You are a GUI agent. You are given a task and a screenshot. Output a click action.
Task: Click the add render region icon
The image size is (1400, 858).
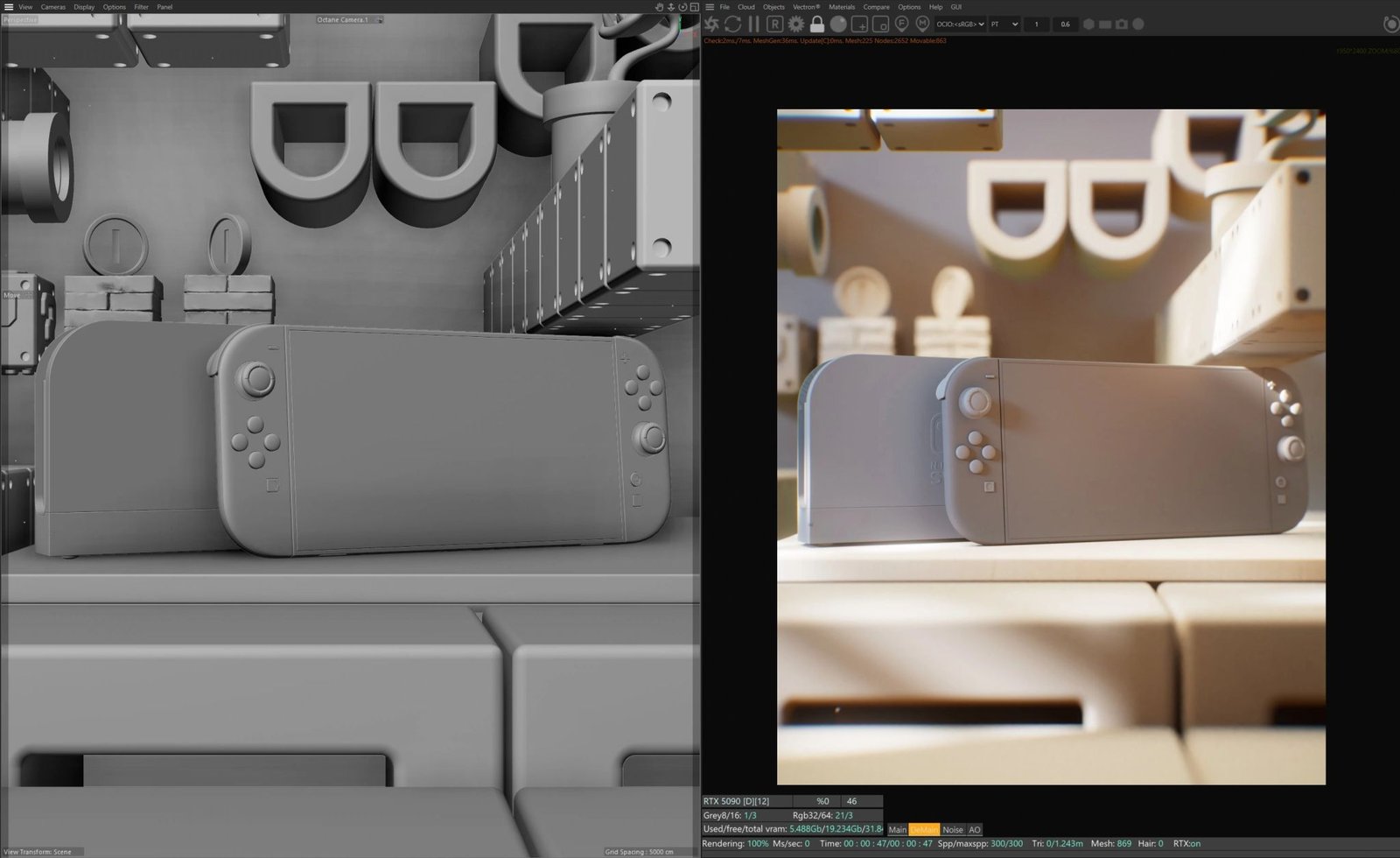click(859, 25)
